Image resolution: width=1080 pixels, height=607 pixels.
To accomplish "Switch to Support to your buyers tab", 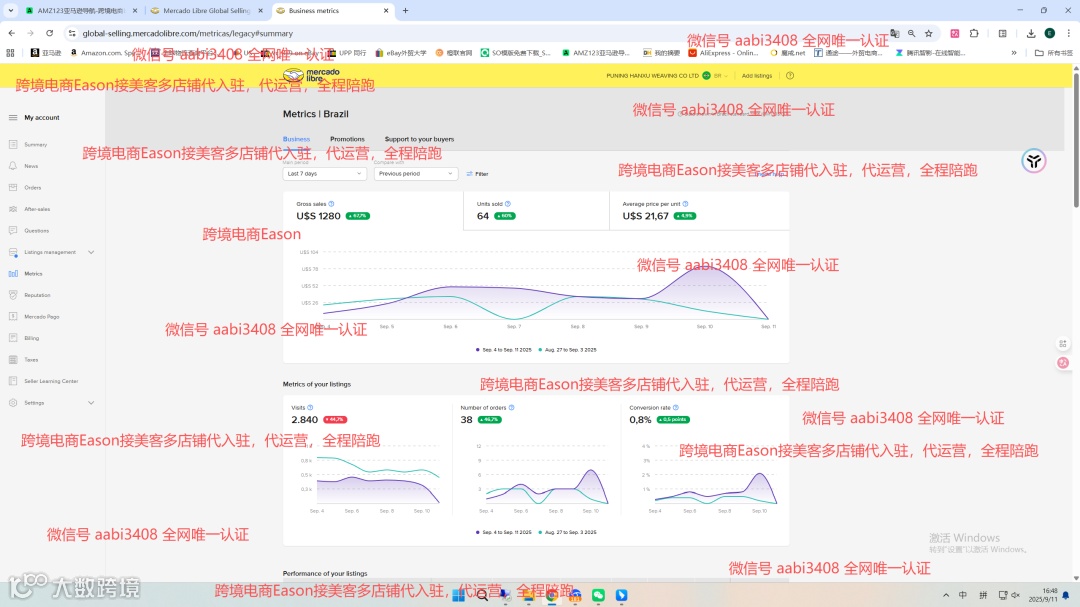I will (419, 139).
